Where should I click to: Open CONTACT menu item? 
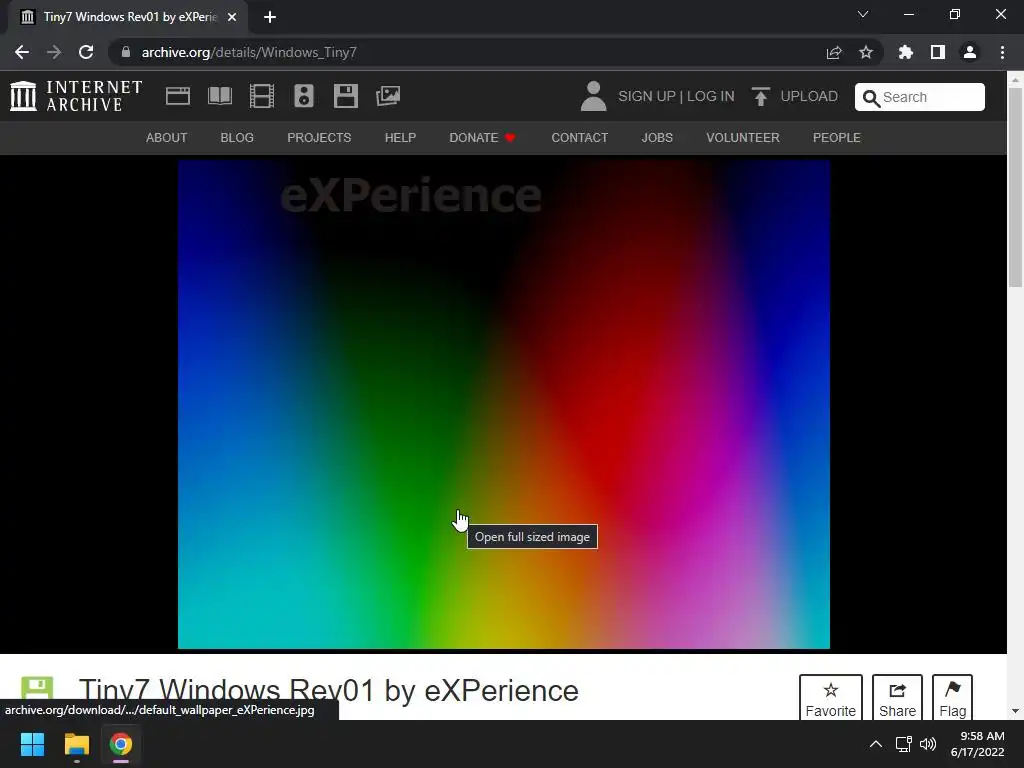[579, 138]
